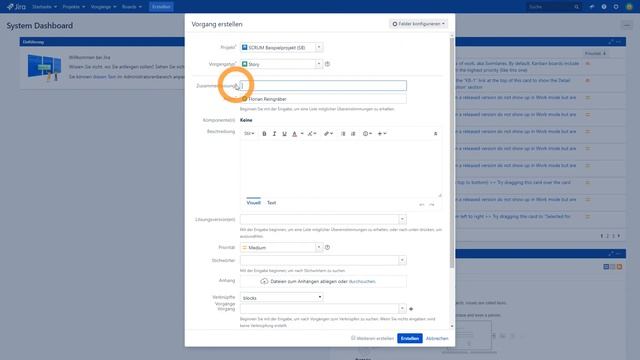Toggle italic formatting in the description editor
This screenshot has height=360, width=640.
click(274, 133)
